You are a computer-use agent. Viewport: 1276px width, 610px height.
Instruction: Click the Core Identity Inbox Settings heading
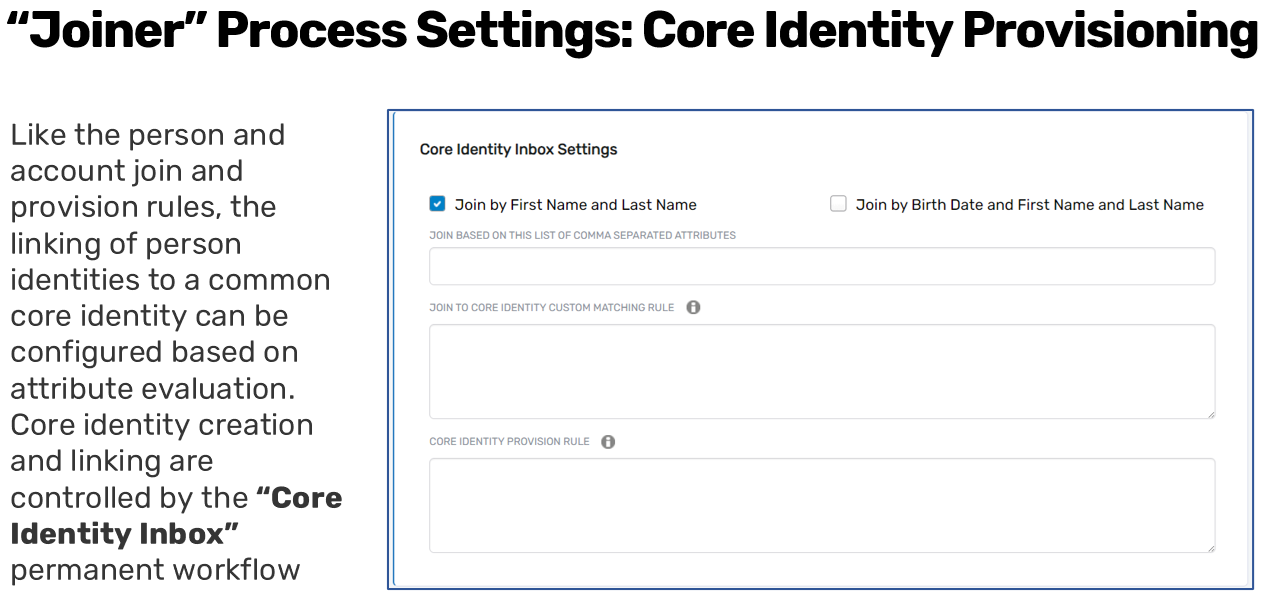[x=518, y=150]
